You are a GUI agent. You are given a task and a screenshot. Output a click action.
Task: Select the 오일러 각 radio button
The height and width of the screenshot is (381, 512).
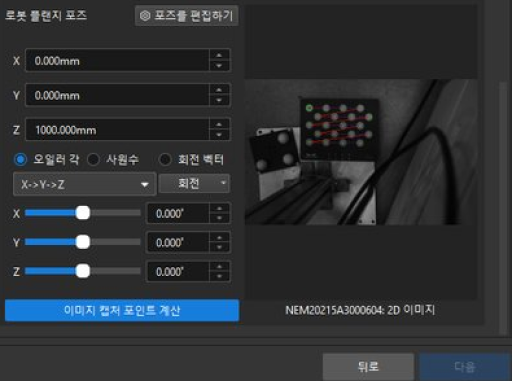tap(20, 160)
